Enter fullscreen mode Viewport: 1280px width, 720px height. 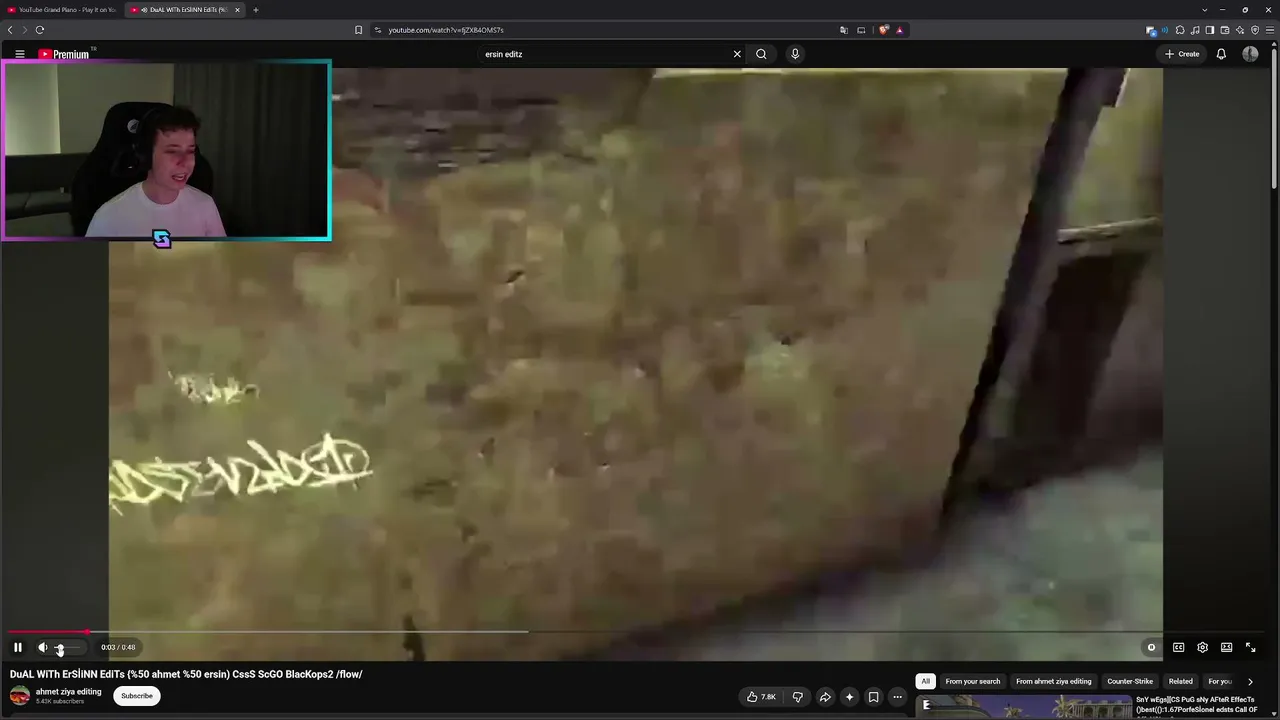1250,647
